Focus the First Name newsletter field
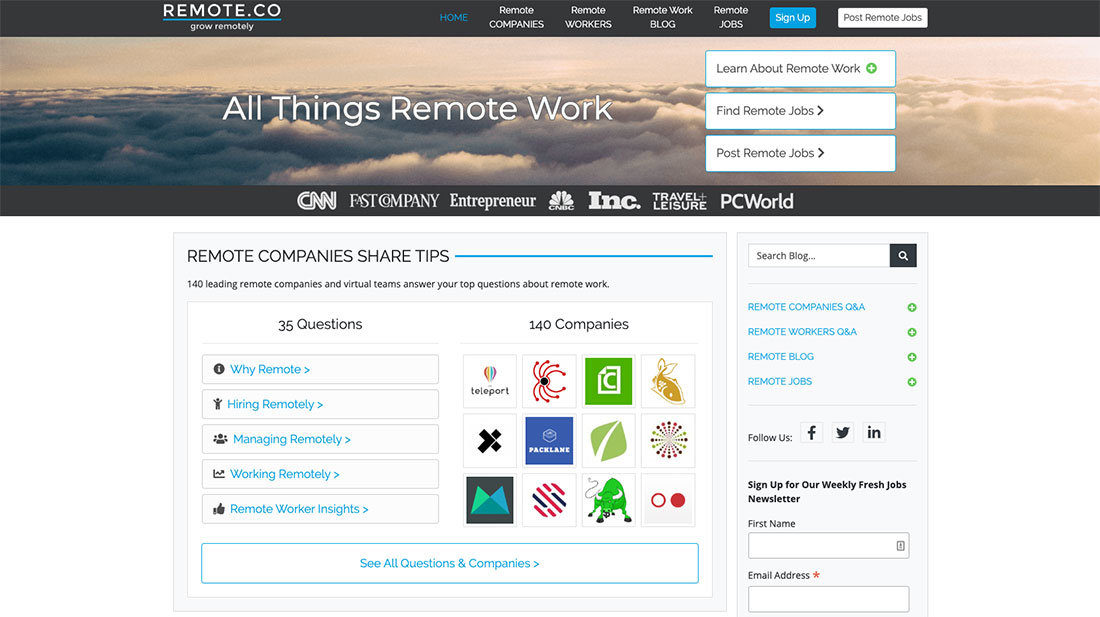Image resolution: width=1100 pixels, height=617 pixels. pyautogui.click(x=829, y=545)
